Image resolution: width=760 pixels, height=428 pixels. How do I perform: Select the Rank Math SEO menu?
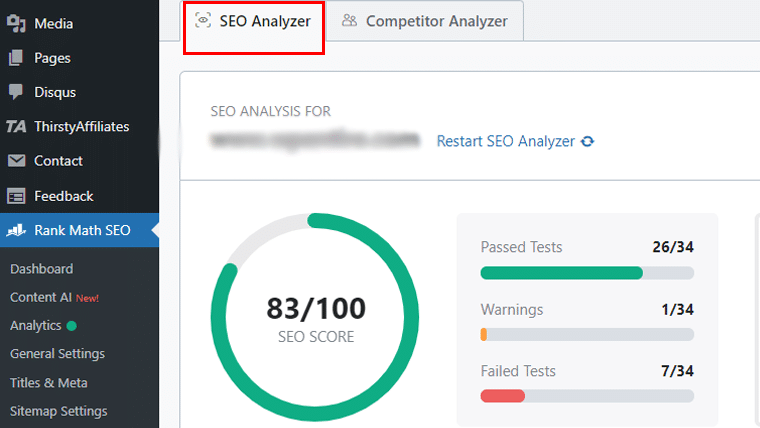(x=79, y=230)
